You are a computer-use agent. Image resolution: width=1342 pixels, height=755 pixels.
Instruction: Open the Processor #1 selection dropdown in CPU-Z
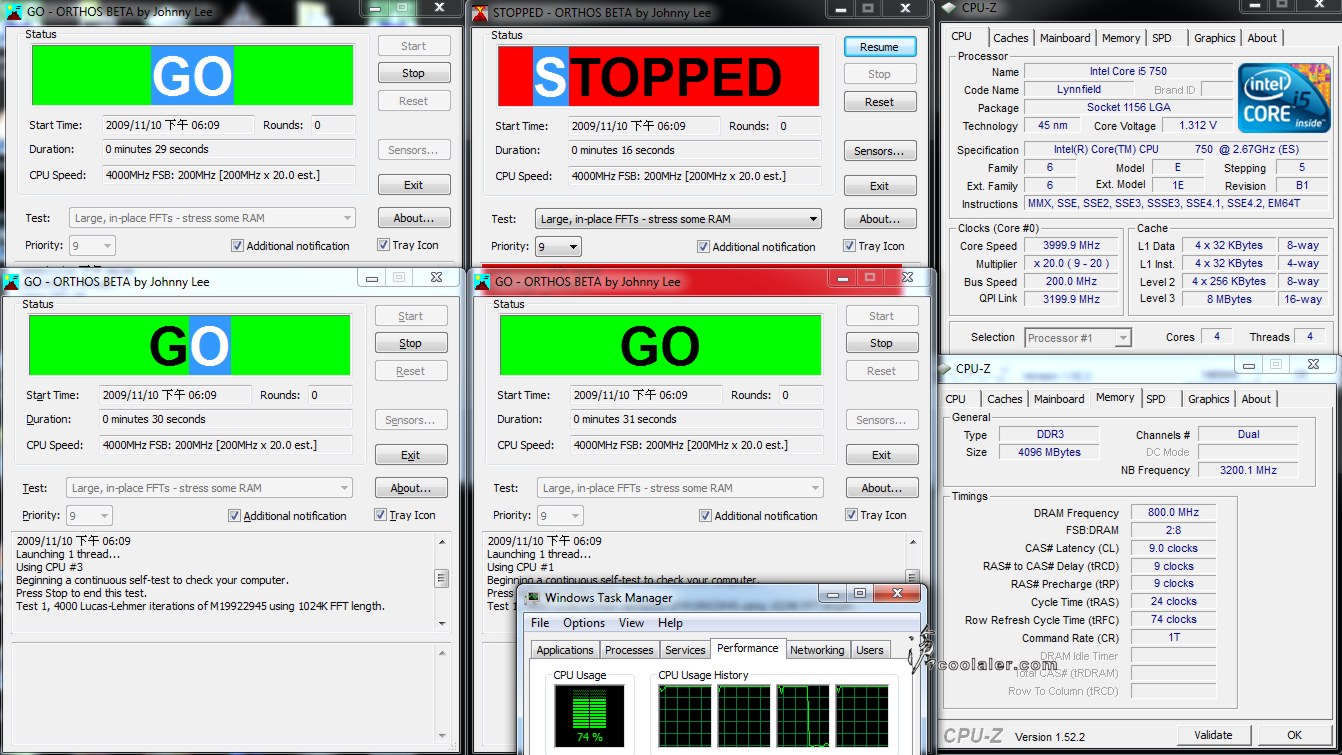[x=1078, y=337]
